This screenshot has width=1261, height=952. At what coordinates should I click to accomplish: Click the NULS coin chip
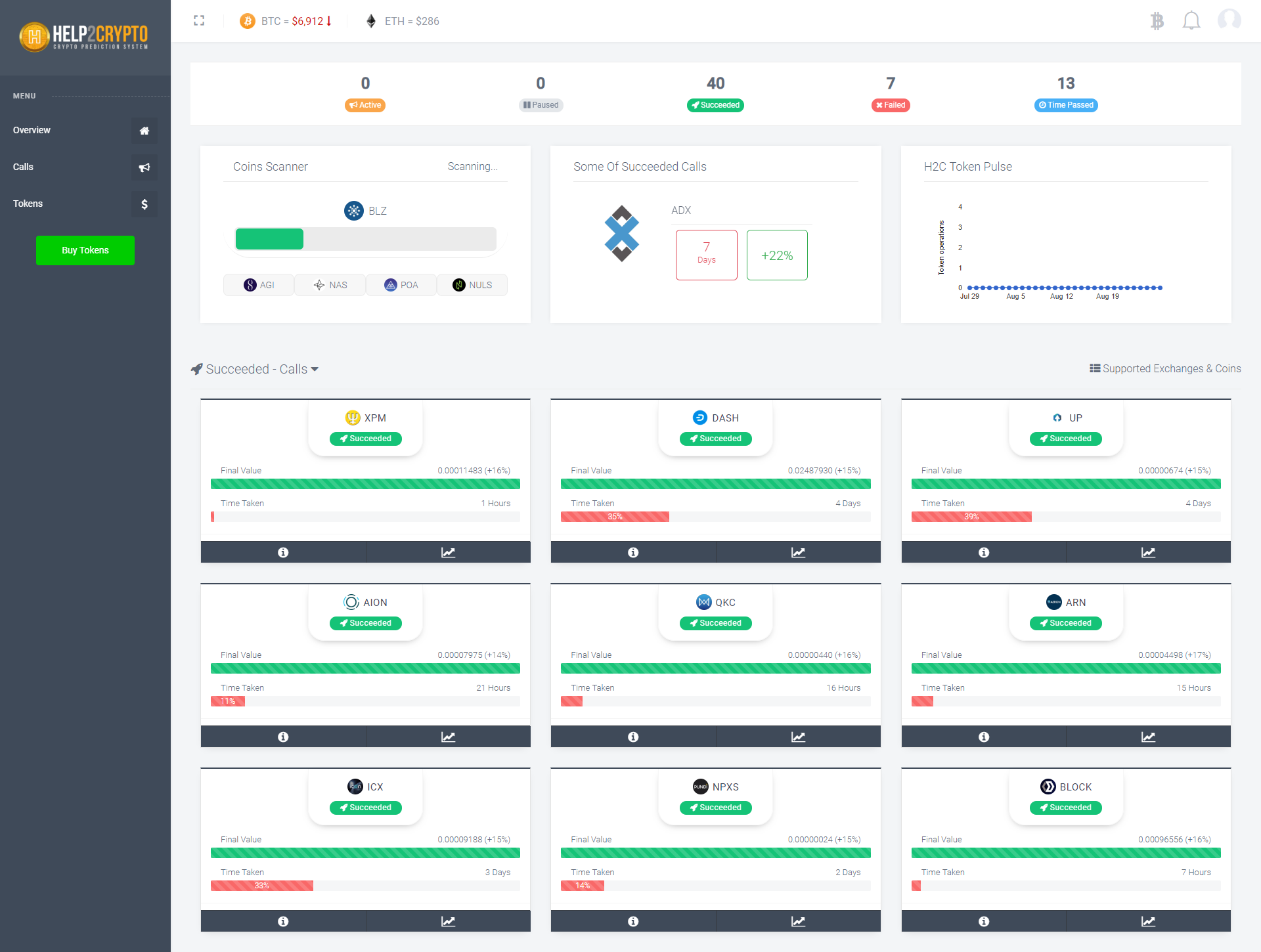click(472, 285)
